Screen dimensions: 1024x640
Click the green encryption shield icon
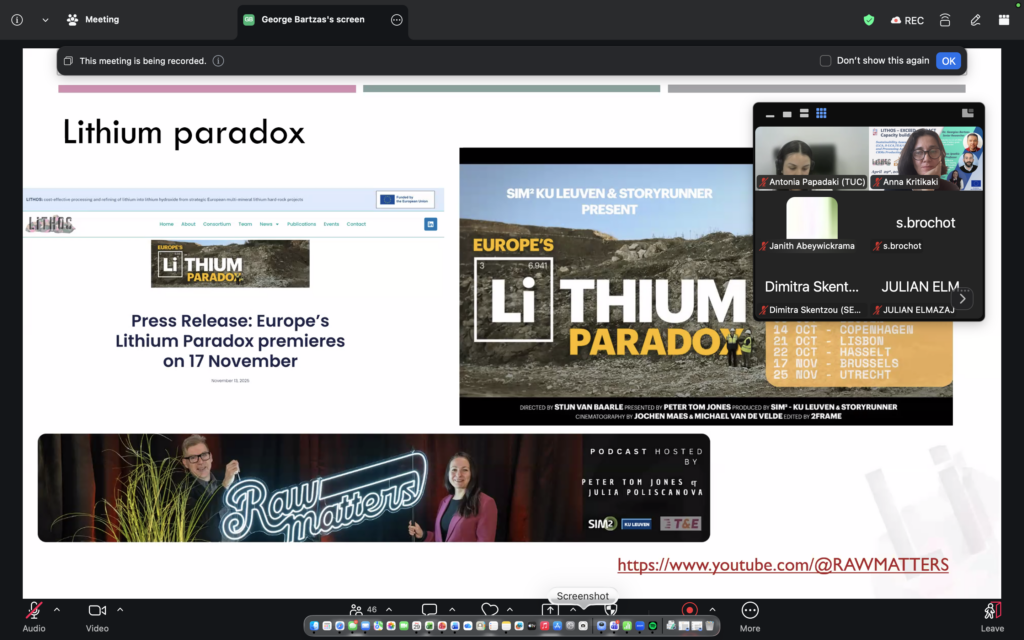869,20
